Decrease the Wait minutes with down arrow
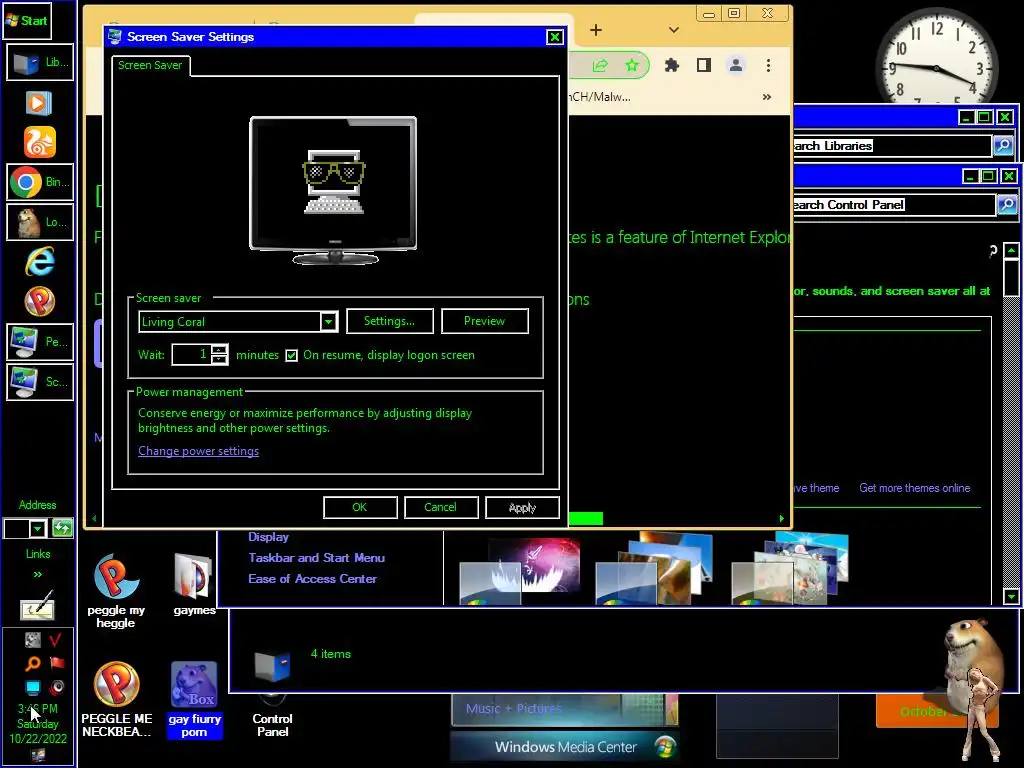1024x768 pixels. pos(220,359)
